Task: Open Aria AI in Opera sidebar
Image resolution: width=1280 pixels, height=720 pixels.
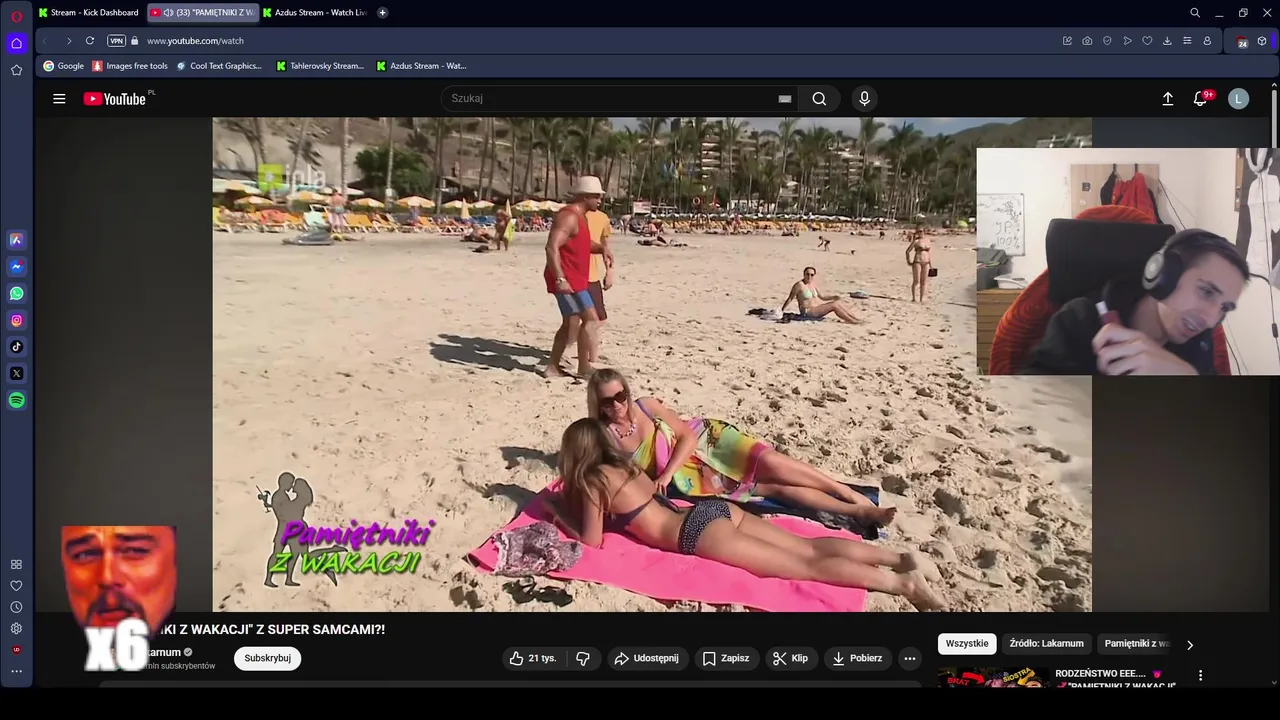Action: point(16,240)
